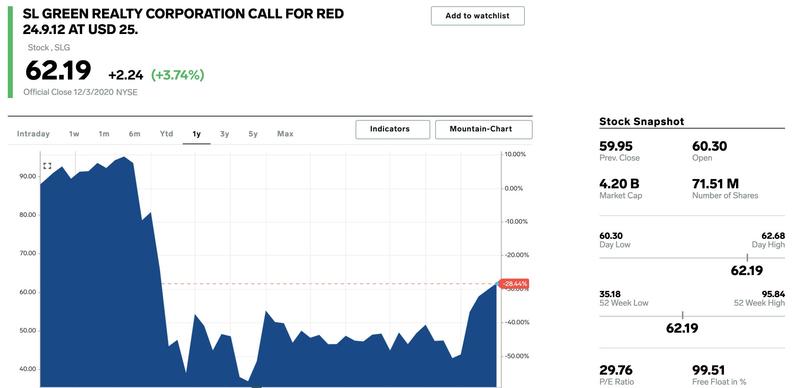The image size is (800, 388).
Task: Change chart to 3y range
Action: 224,134
